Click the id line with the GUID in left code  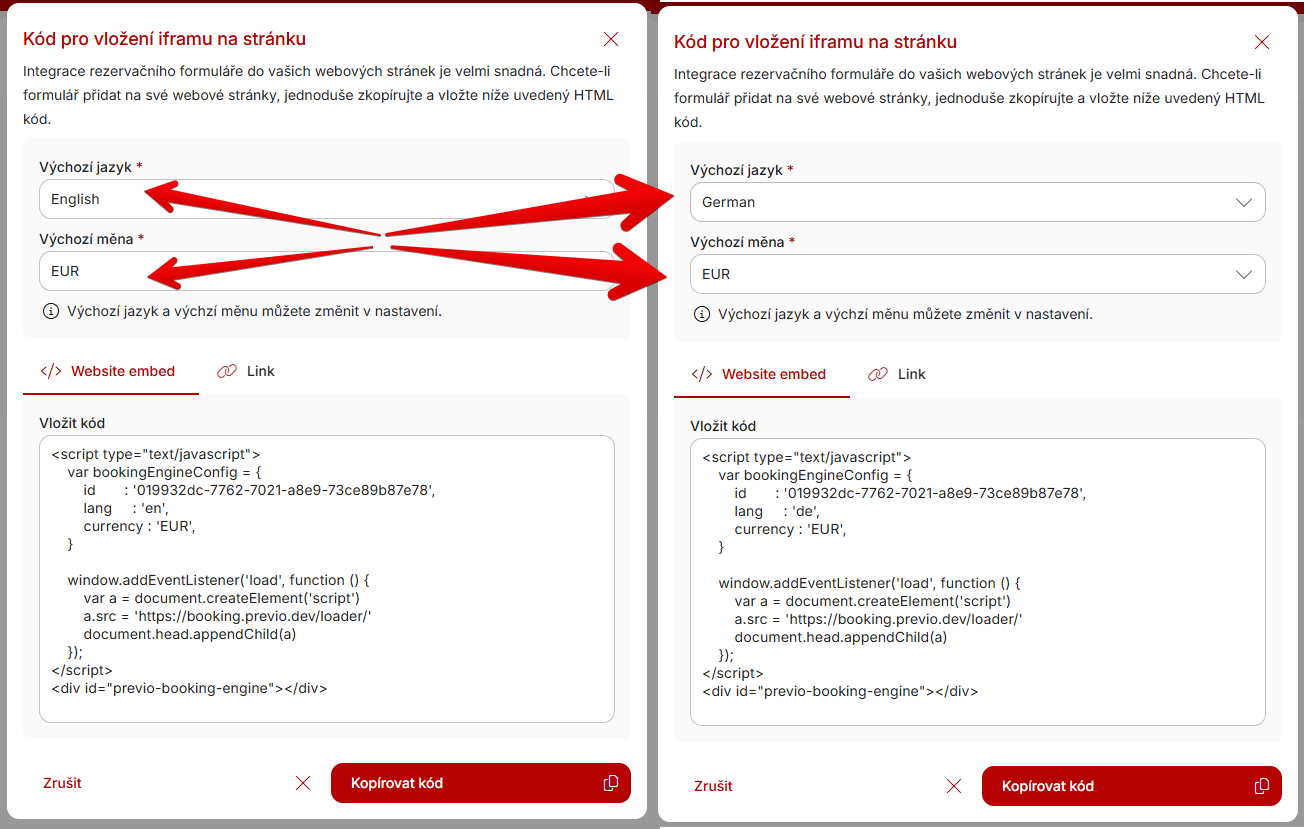260,490
